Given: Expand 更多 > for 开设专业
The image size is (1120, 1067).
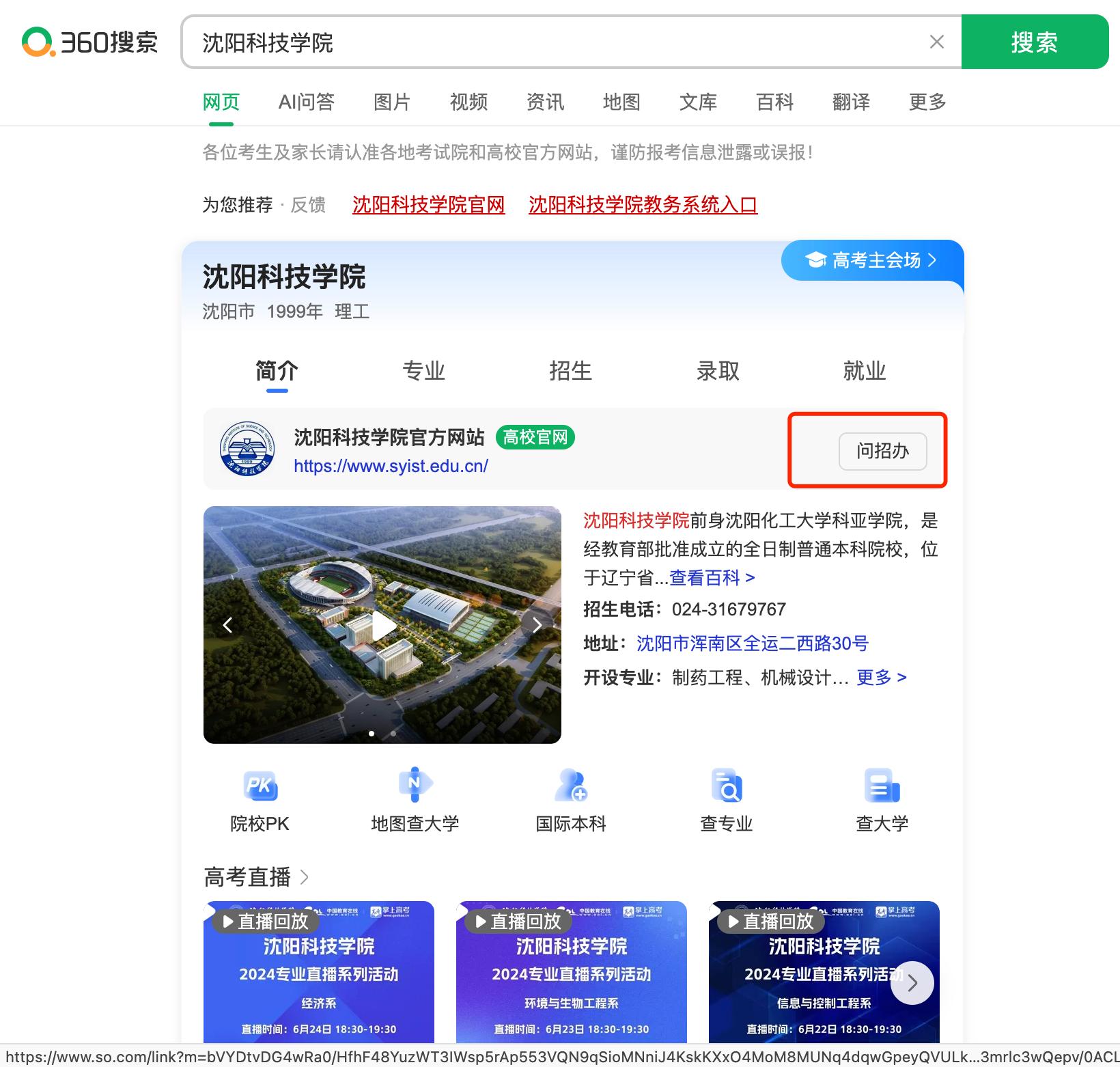Looking at the screenshot, I should click(882, 678).
